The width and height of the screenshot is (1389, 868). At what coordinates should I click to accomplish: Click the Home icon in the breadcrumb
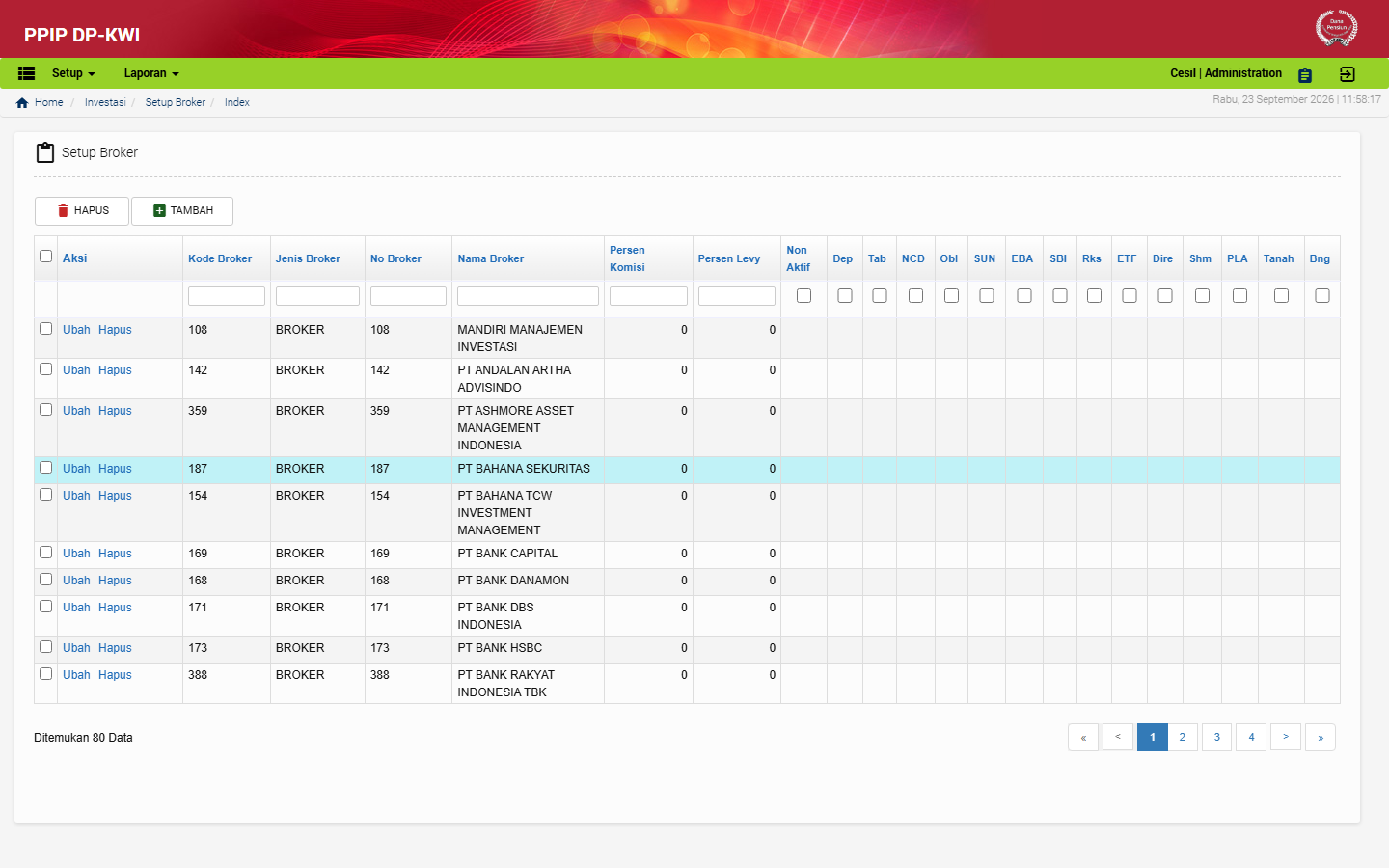point(22,103)
